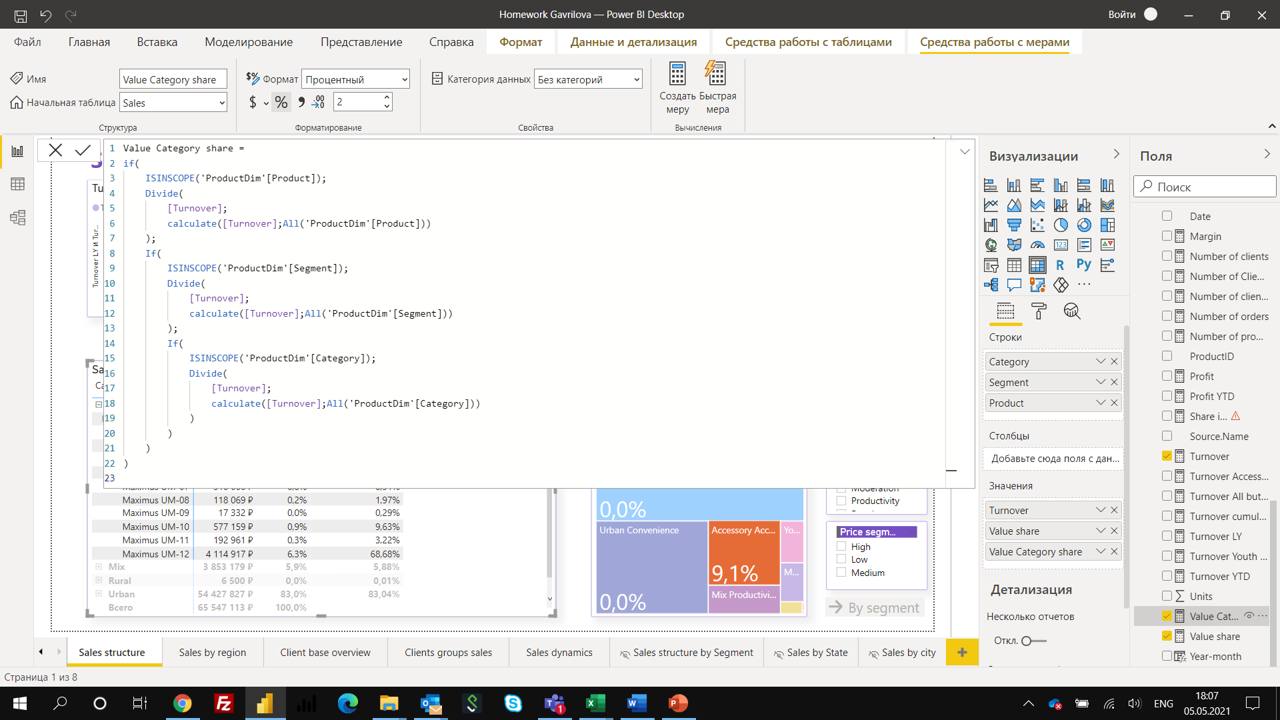Select the slicer visual icon
This screenshot has height=720, width=1280.
[990, 265]
